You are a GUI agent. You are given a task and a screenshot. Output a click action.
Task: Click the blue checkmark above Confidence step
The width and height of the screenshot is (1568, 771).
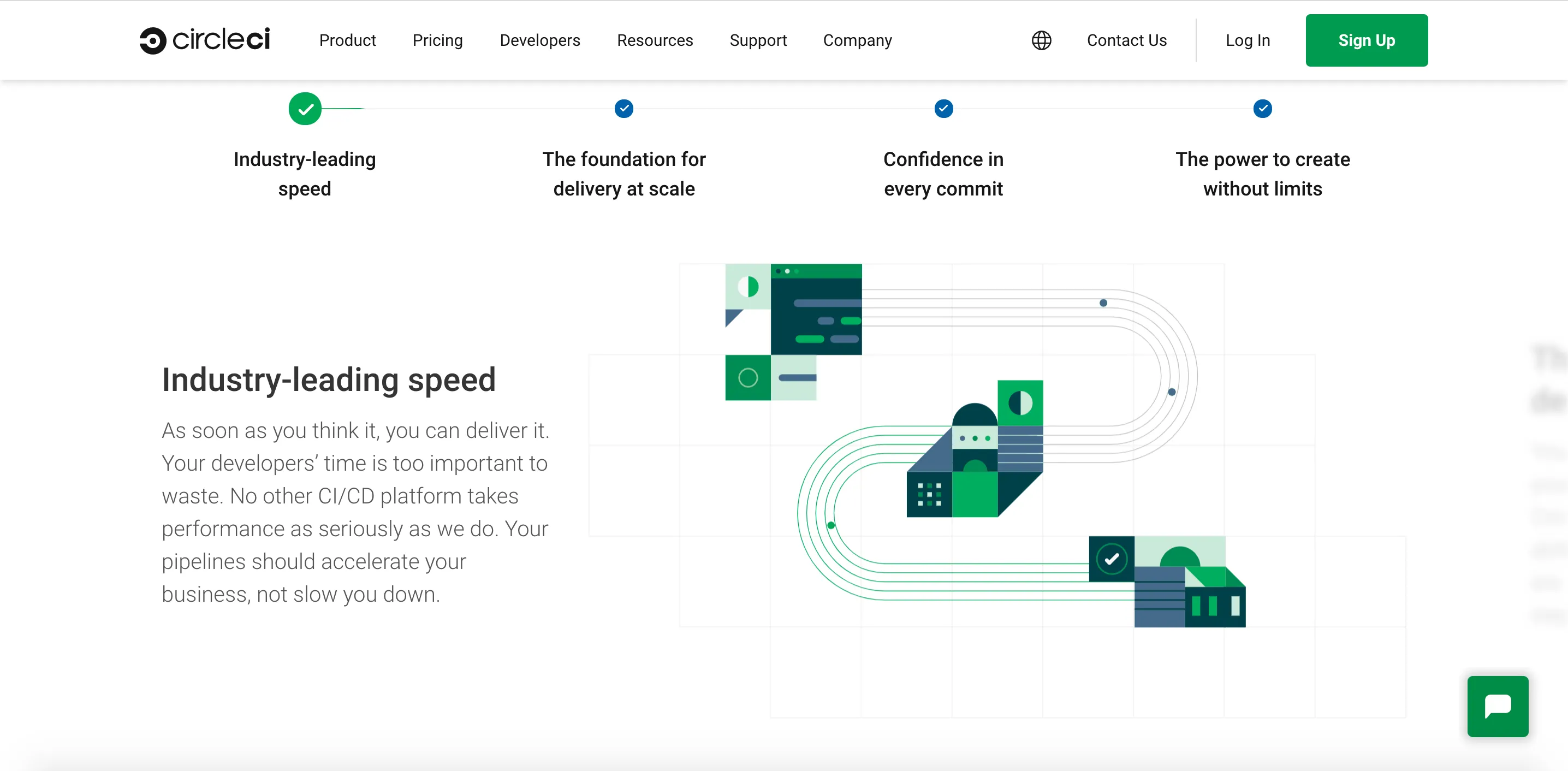[x=943, y=109]
